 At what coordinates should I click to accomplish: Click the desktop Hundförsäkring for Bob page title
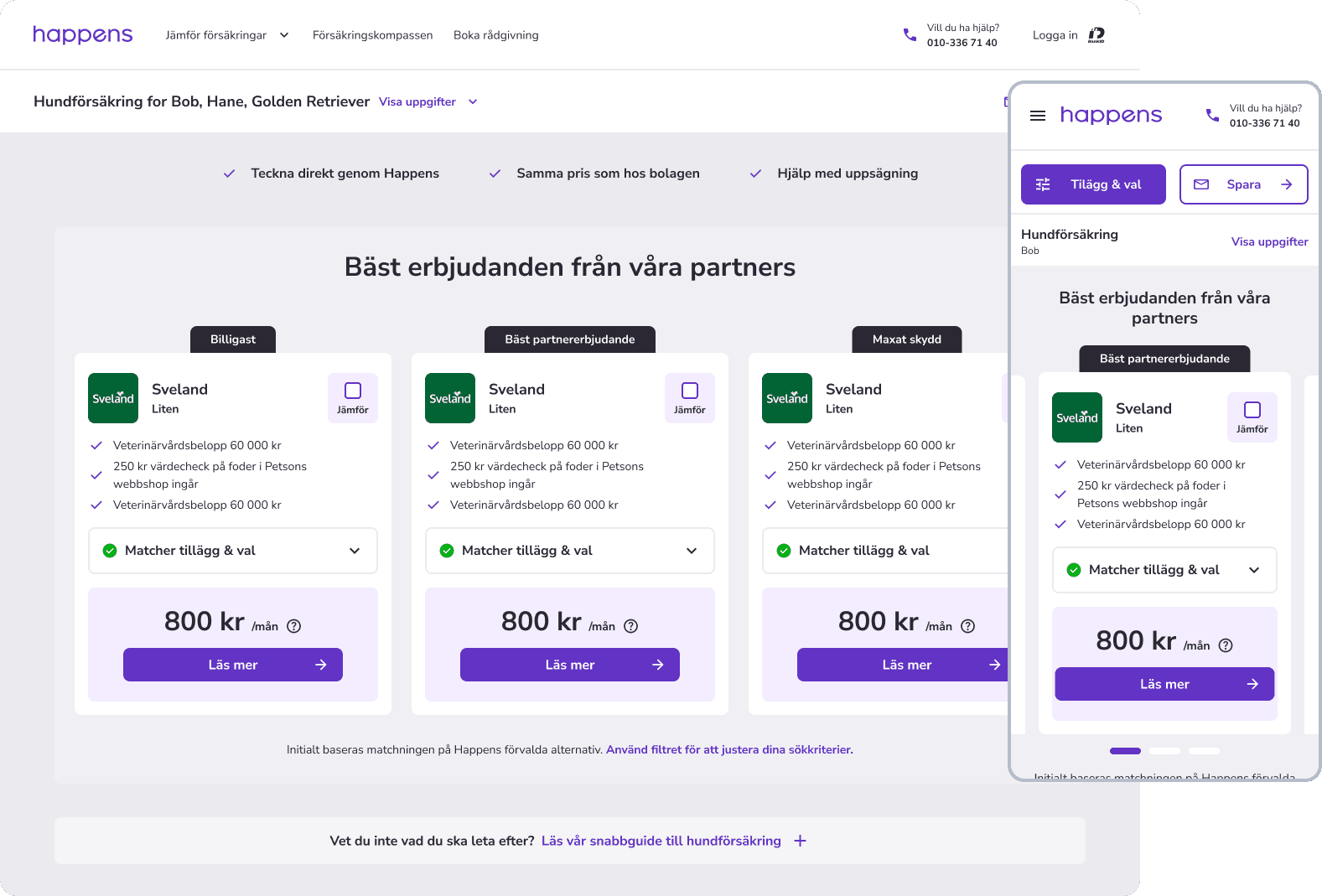click(201, 101)
